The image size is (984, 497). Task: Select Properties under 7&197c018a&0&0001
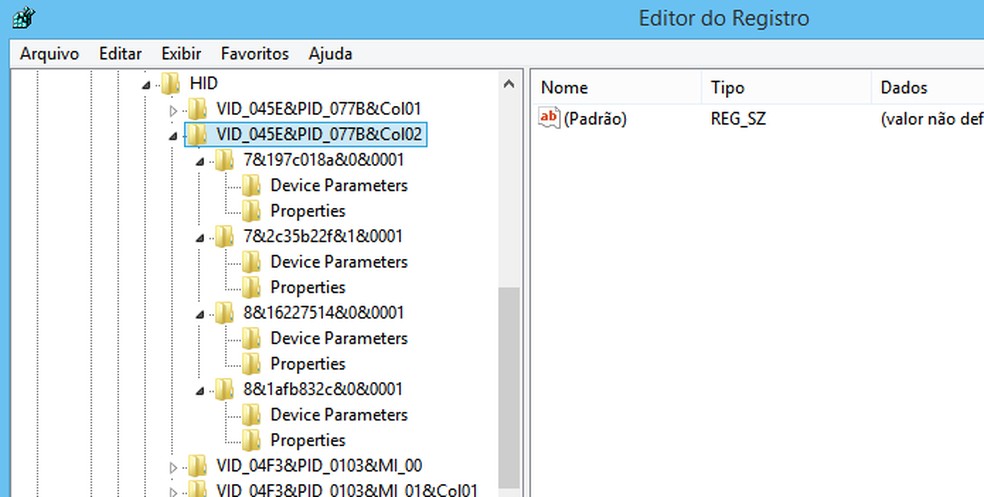click(x=308, y=211)
